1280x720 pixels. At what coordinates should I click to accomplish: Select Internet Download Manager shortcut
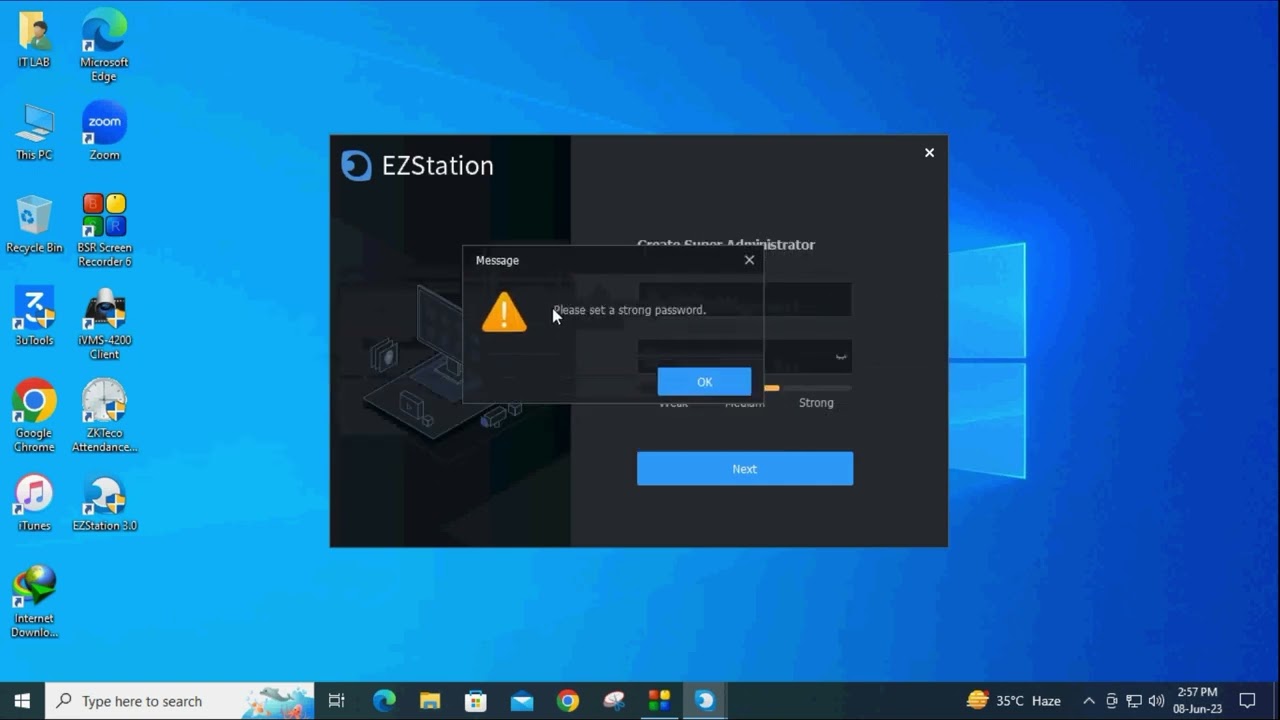[34, 601]
